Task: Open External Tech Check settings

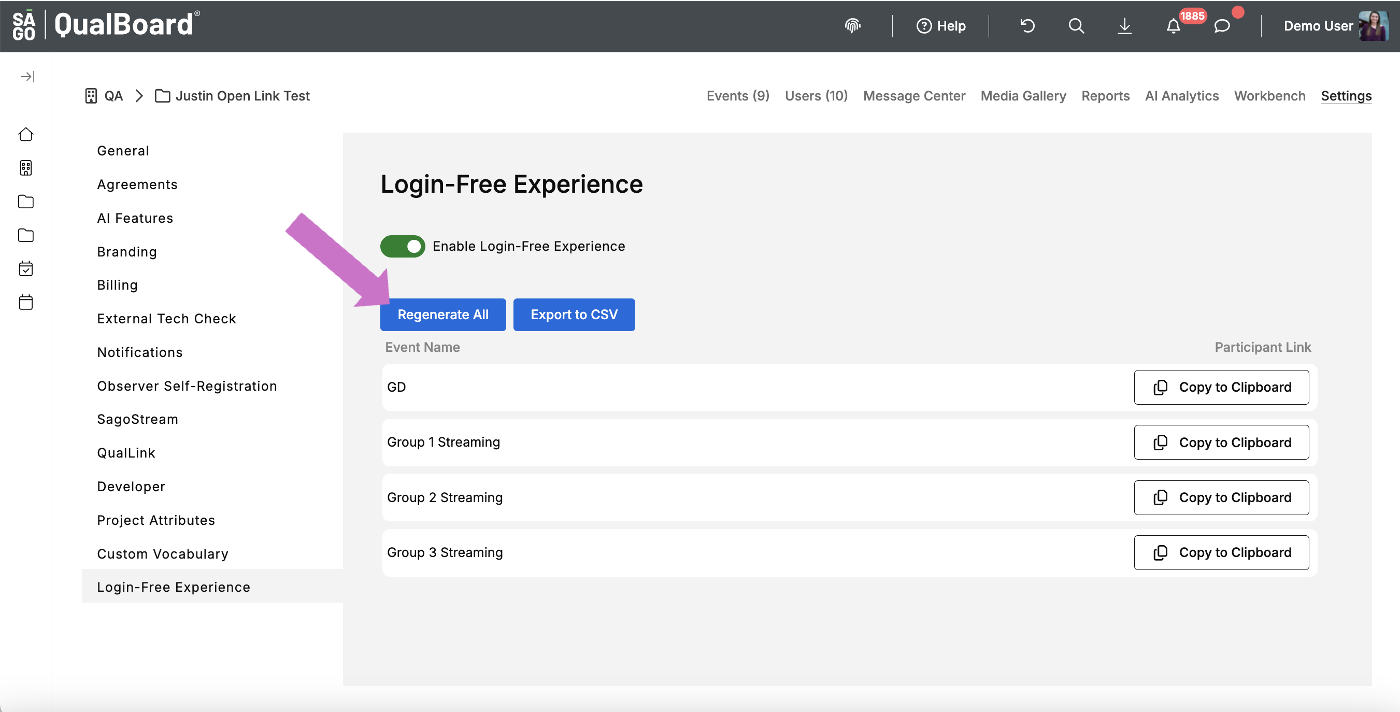Action: tap(166, 319)
